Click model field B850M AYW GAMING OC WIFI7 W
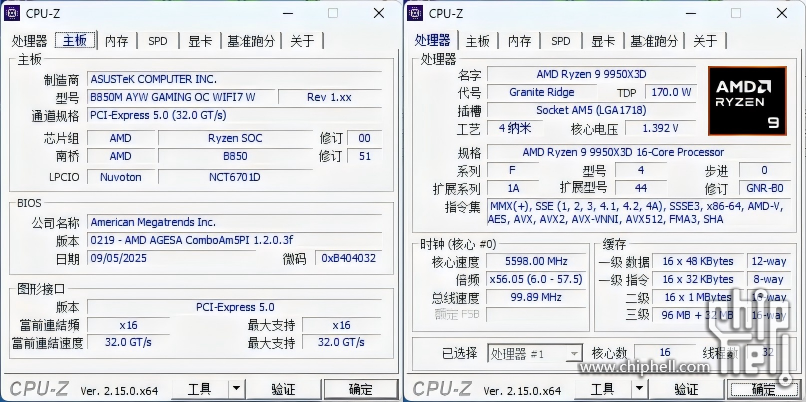The image size is (806, 402). [x=181, y=97]
